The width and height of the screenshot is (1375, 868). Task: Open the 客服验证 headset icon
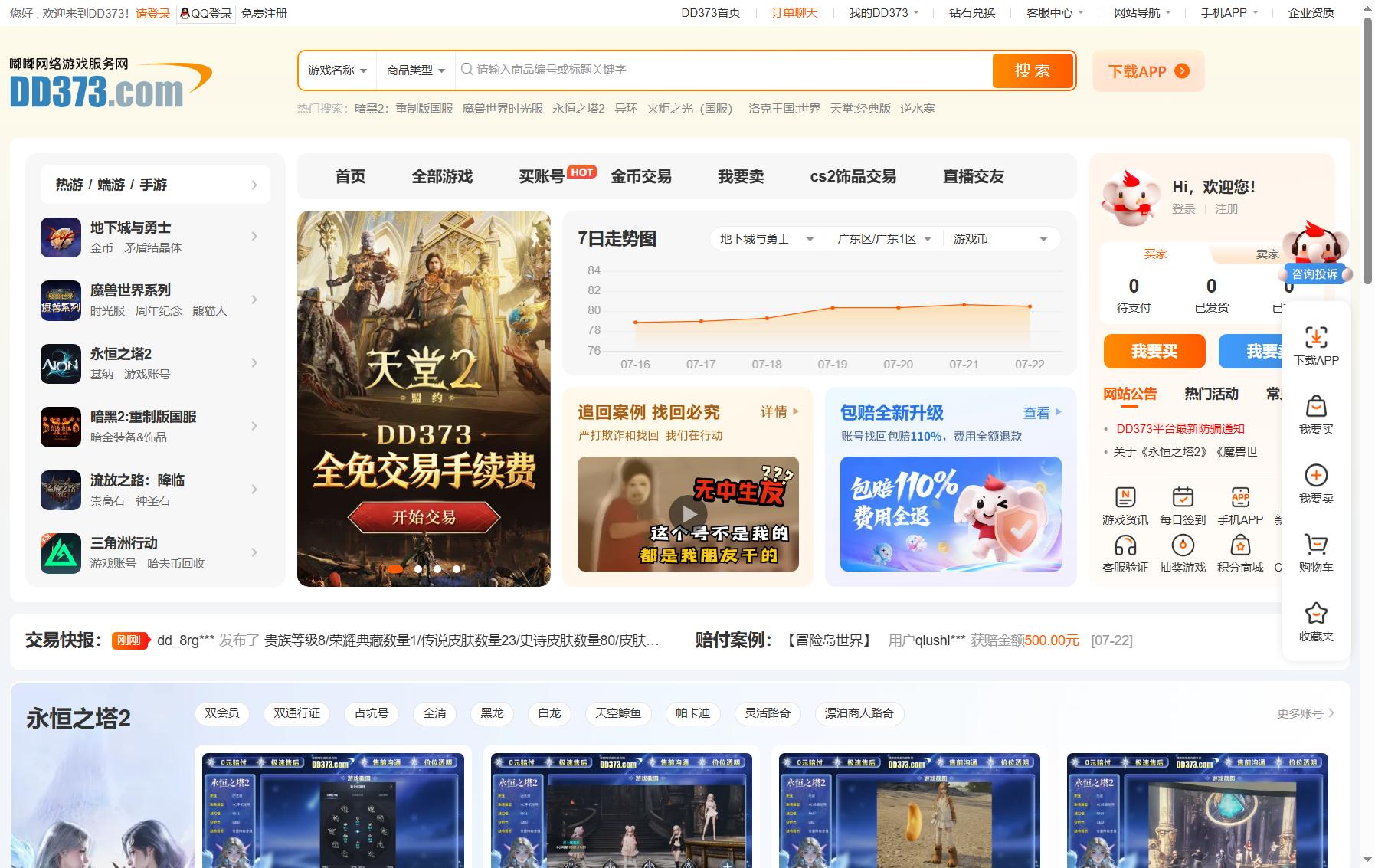[x=1125, y=545]
